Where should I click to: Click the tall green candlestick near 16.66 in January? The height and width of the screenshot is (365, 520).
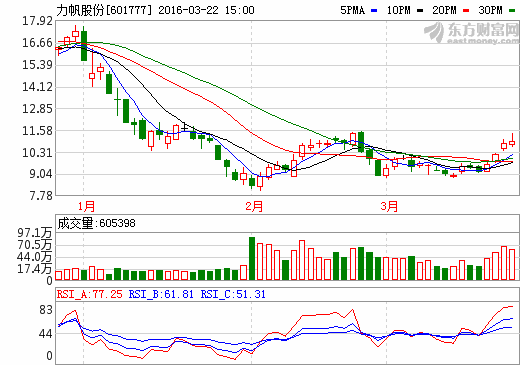(x=84, y=45)
